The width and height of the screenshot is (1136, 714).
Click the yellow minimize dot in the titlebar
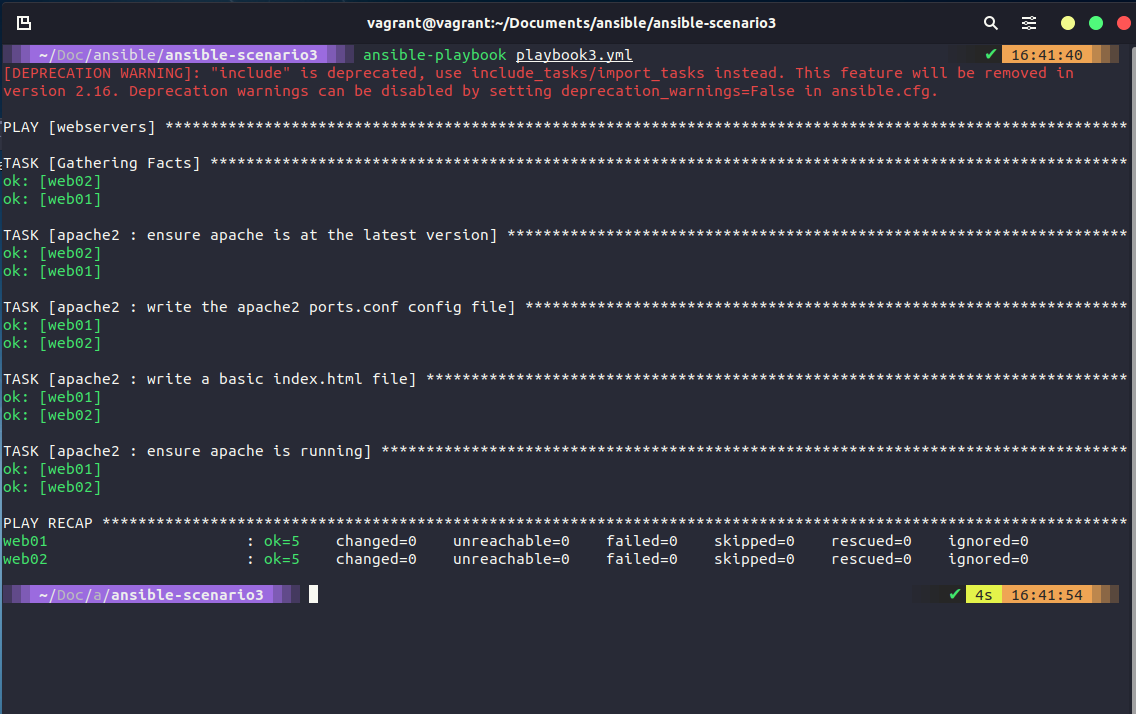(1067, 20)
